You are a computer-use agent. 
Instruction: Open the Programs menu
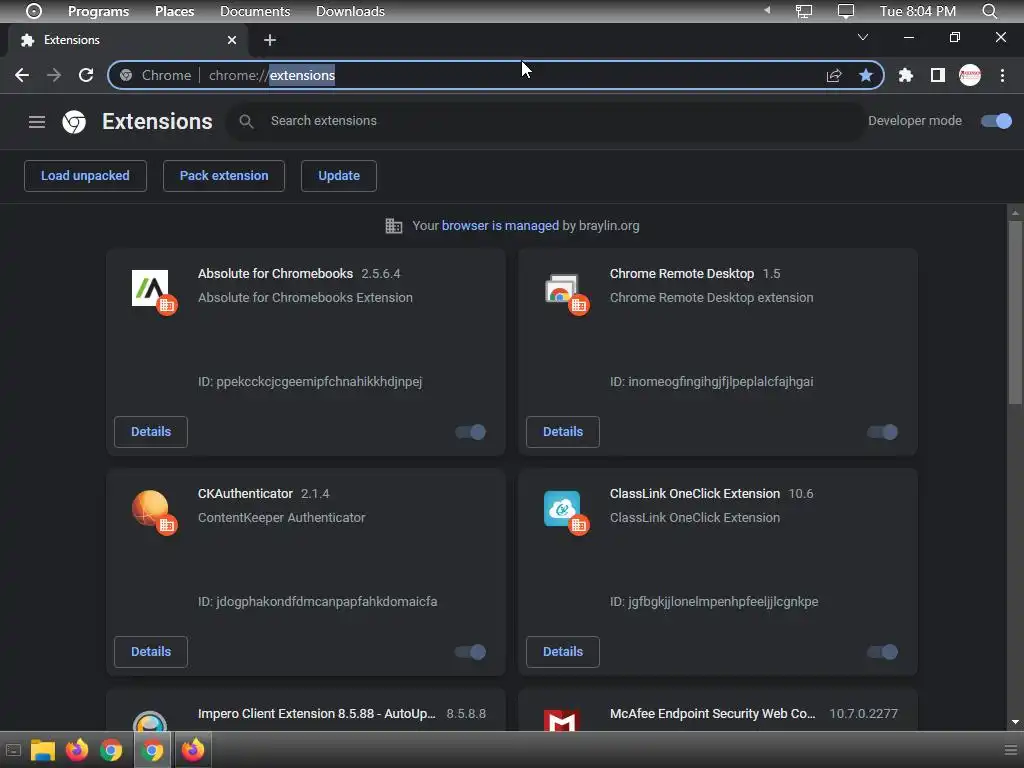[x=99, y=11]
